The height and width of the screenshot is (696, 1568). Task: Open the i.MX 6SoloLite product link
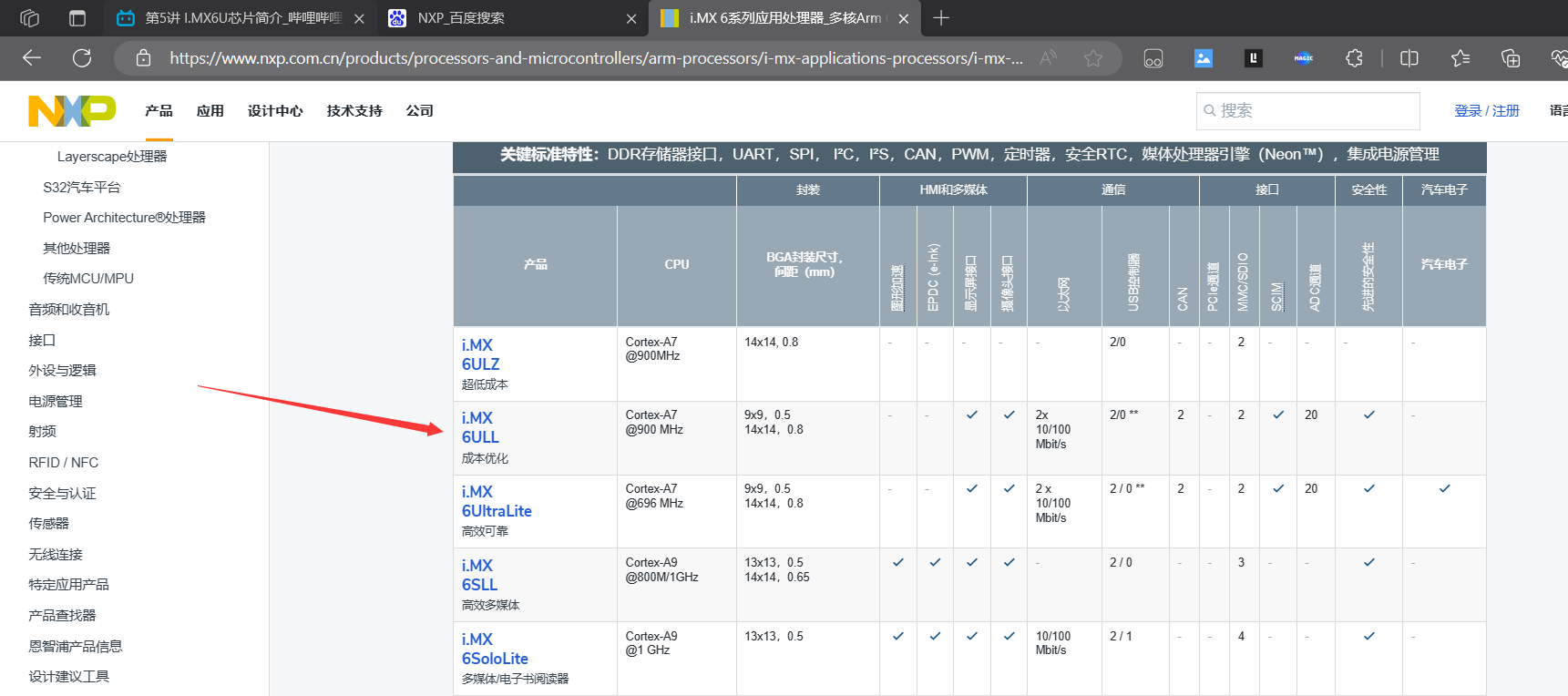(495, 649)
